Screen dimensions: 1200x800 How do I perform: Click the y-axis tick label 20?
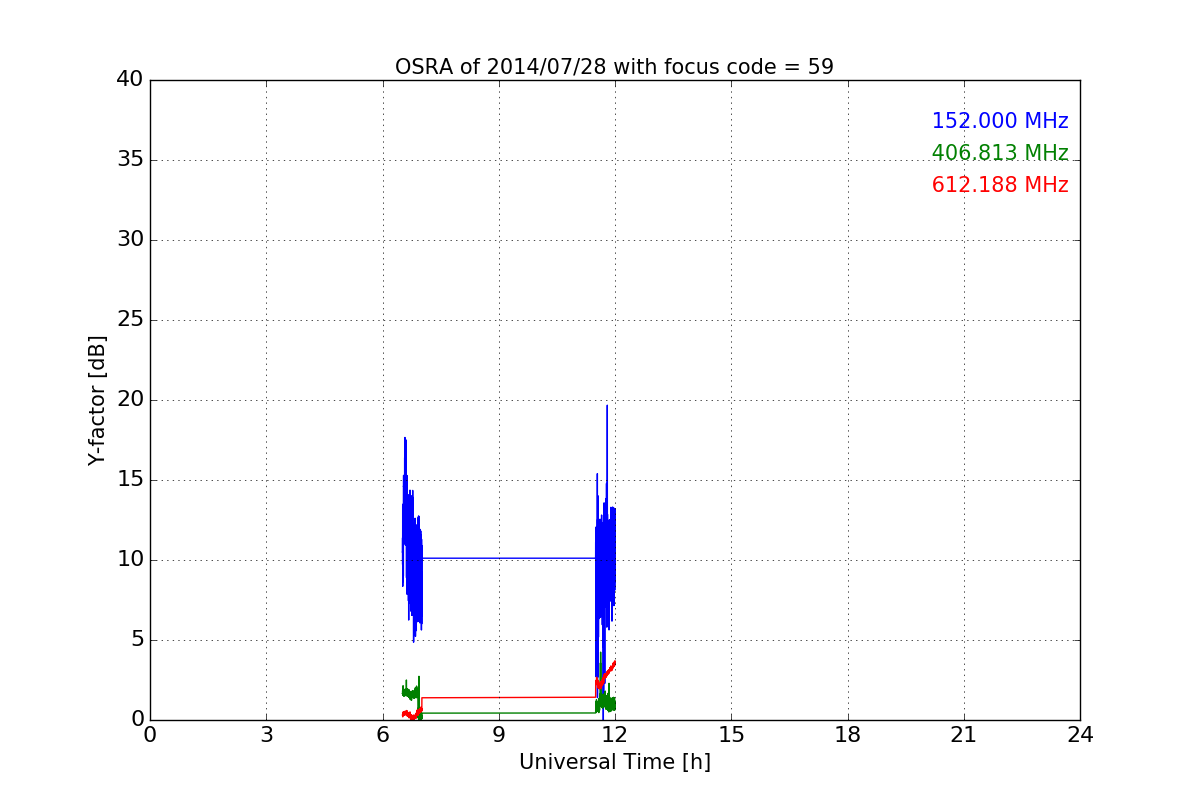(130, 400)
